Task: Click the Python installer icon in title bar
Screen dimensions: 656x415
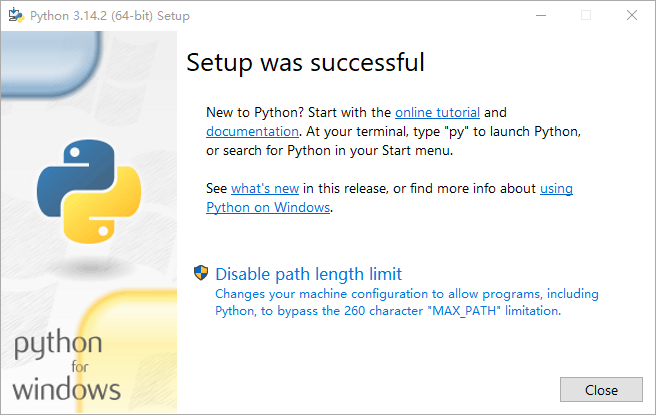Action: 16,16
